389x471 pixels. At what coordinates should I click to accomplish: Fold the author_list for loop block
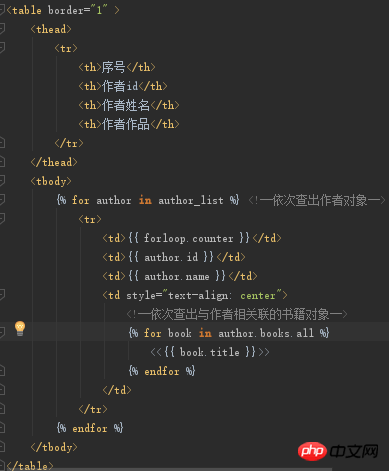click(2, 200)
